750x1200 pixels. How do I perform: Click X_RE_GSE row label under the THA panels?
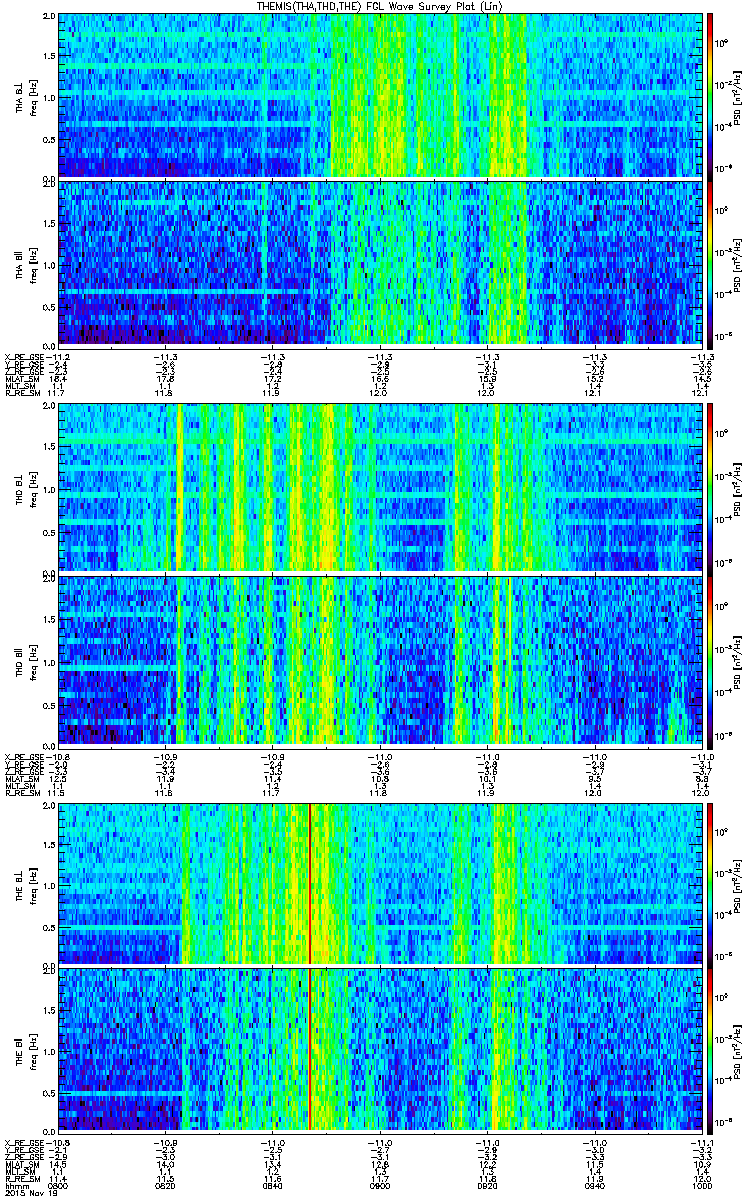click(x=24, y=356)
